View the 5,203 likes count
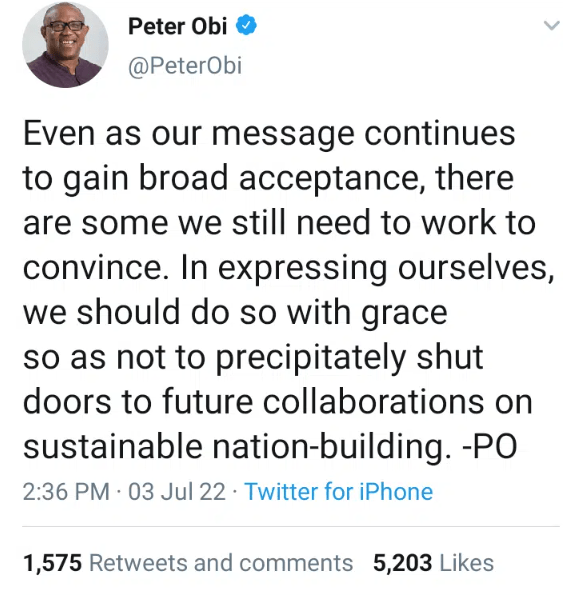 pos(403,563)
